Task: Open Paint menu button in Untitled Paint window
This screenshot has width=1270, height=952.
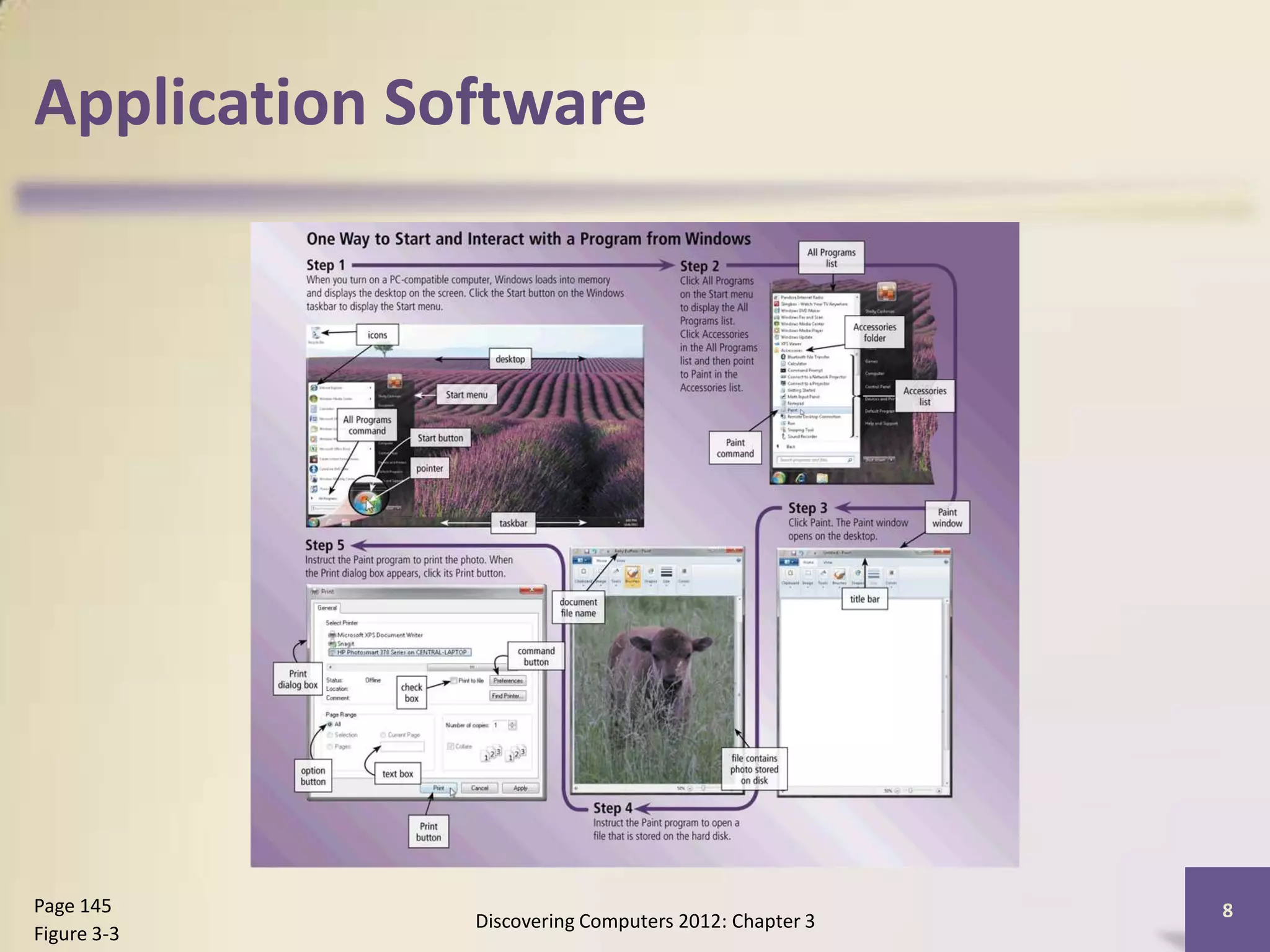Action: click(790, 562)
